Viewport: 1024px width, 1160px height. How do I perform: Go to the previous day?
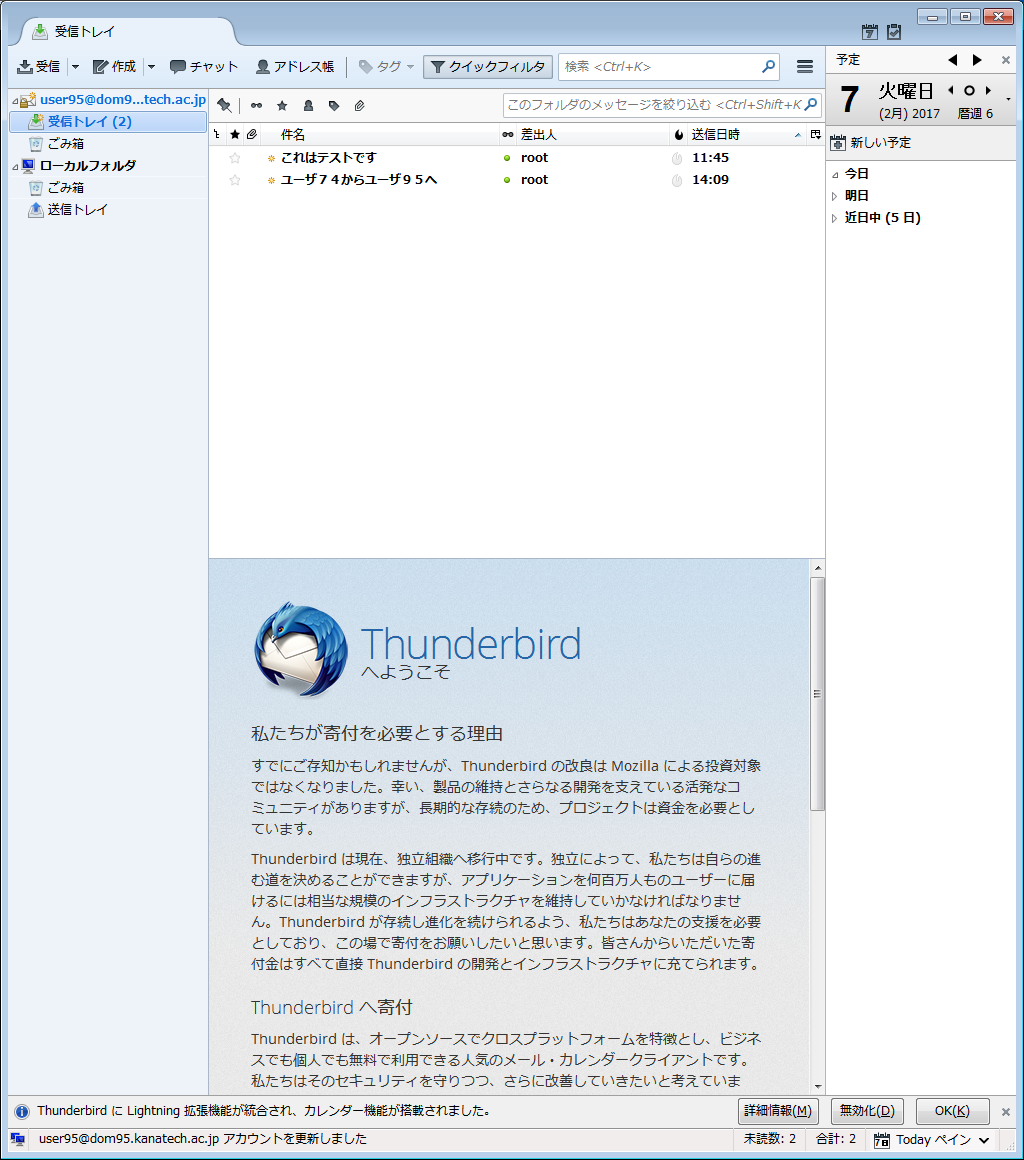coord(951,90)
